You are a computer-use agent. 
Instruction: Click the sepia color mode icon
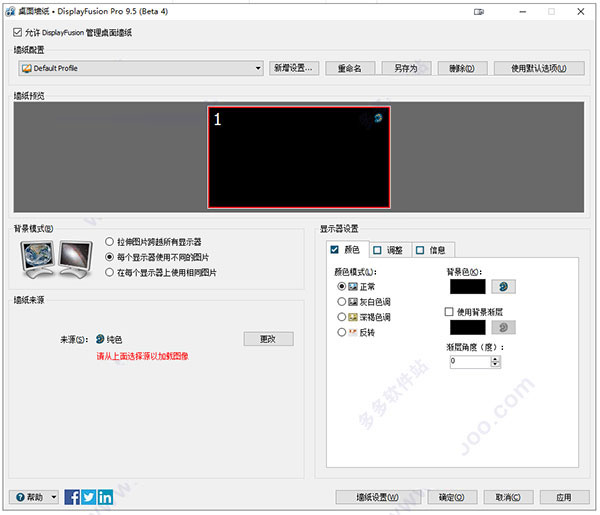coord(353,317)
